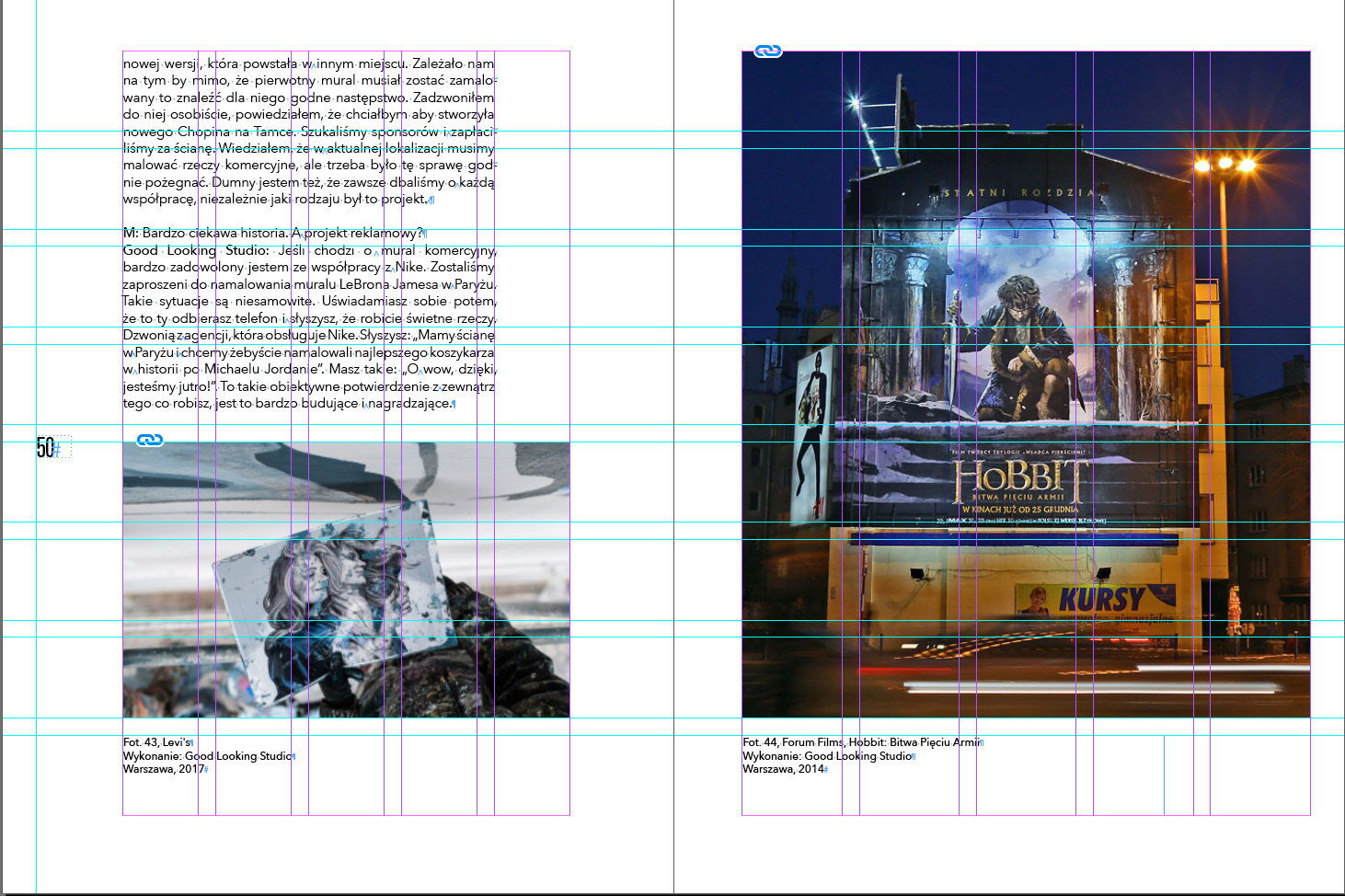Click the line "M: Bardzo ciekawa historia. A projekt reklamowy?"

tap(272, 234)
